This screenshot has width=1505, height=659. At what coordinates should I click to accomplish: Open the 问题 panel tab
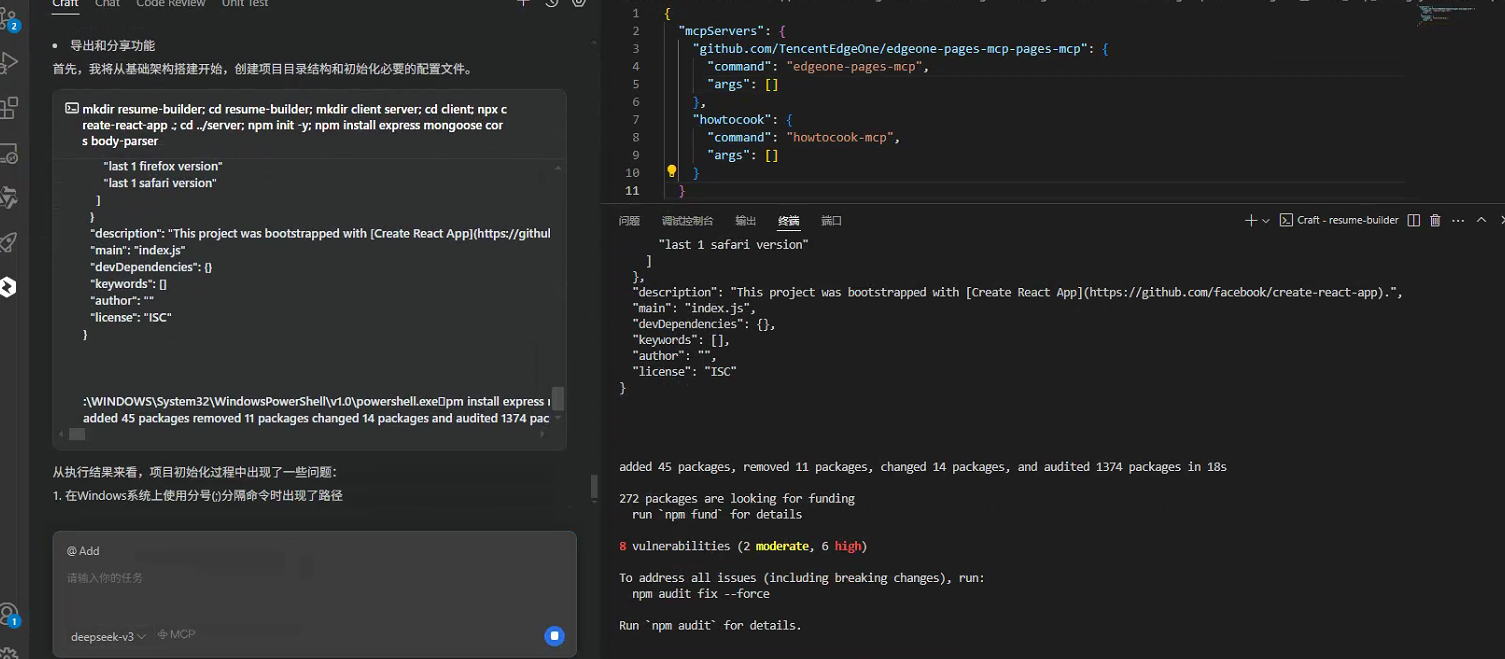pyautogui.click(x=629, y=221)
